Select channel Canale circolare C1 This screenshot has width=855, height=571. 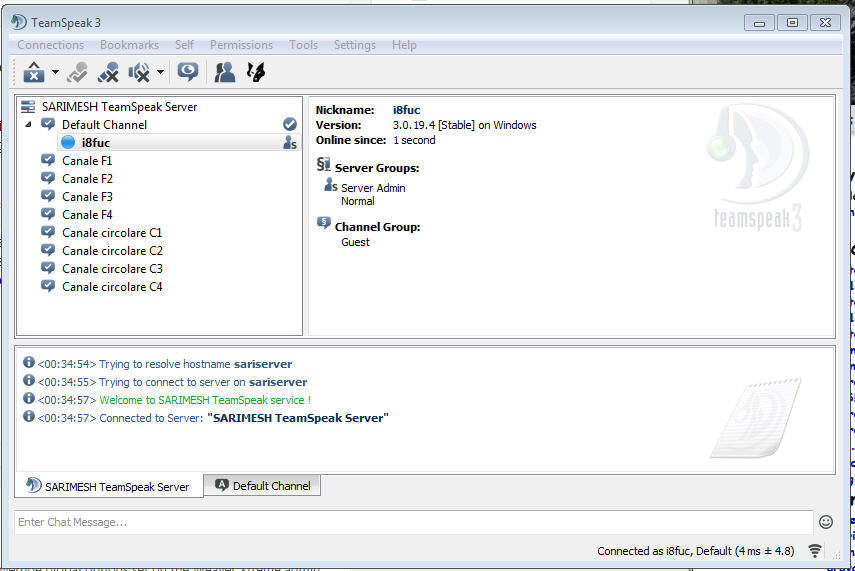(112, 233)
